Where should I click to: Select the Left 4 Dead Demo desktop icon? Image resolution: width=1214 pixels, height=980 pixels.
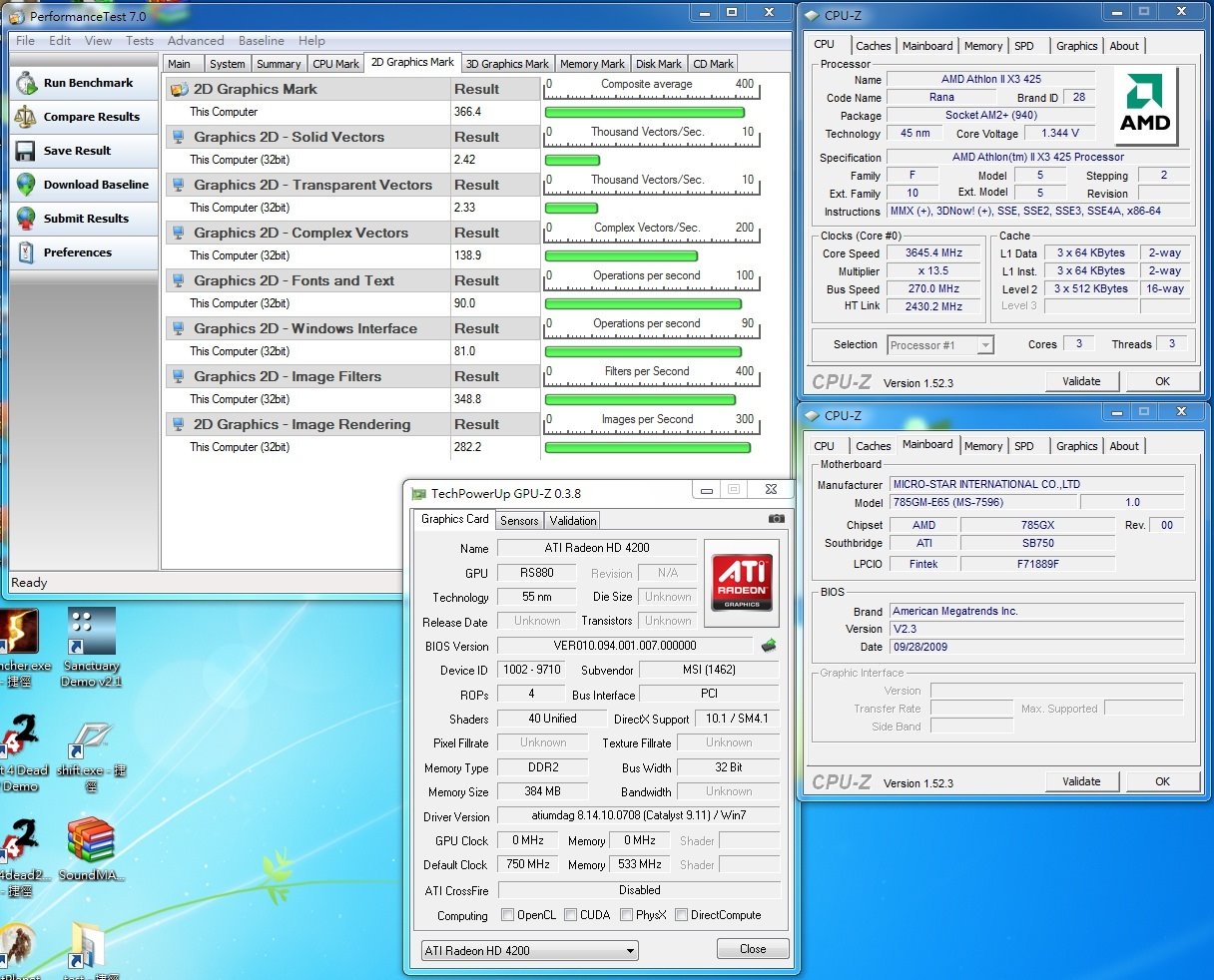(20, 755)
